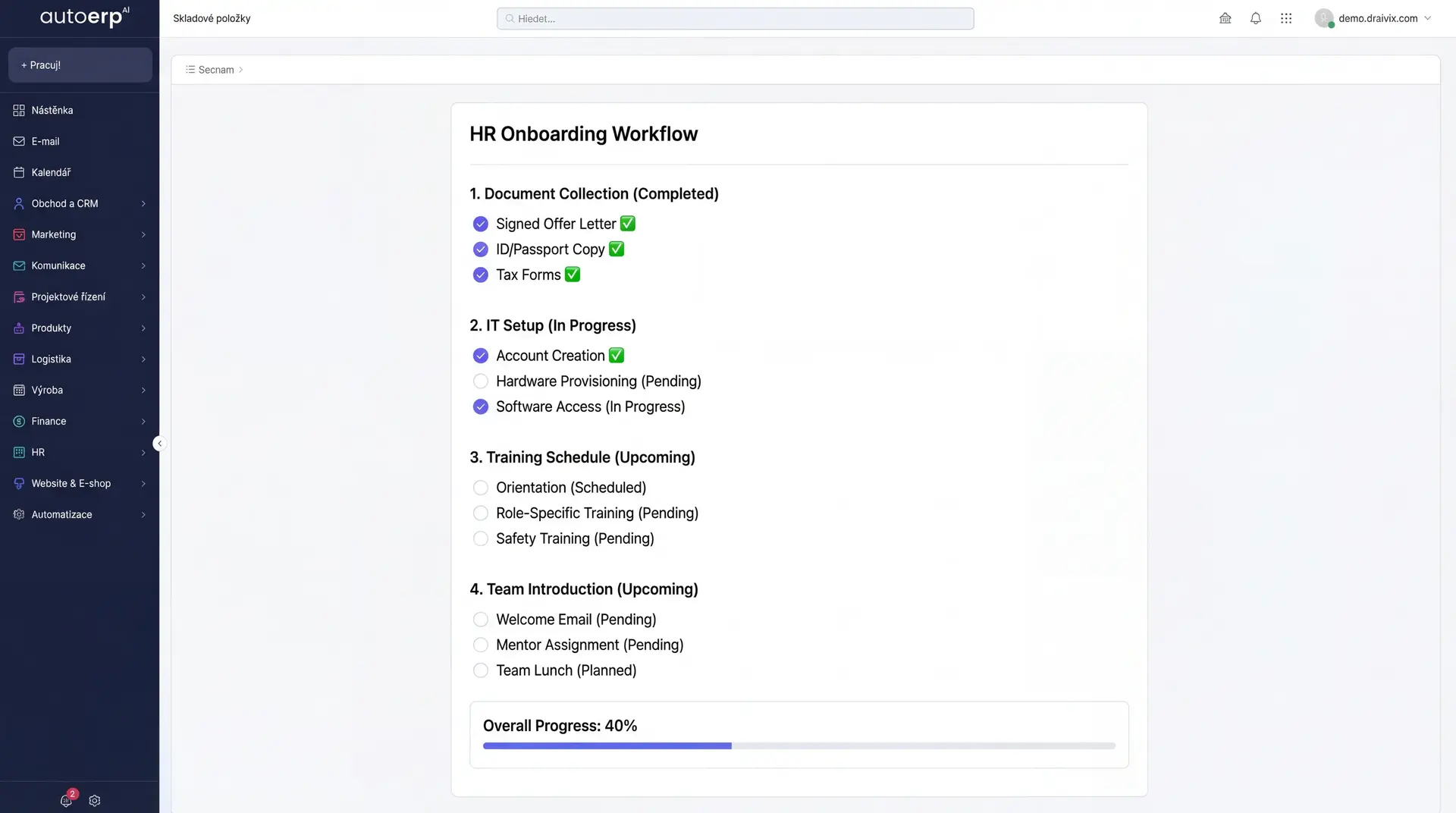Screen dimensions: 1456x813
Task: Expand Obchod a CRM chevron
Action: 143,204
